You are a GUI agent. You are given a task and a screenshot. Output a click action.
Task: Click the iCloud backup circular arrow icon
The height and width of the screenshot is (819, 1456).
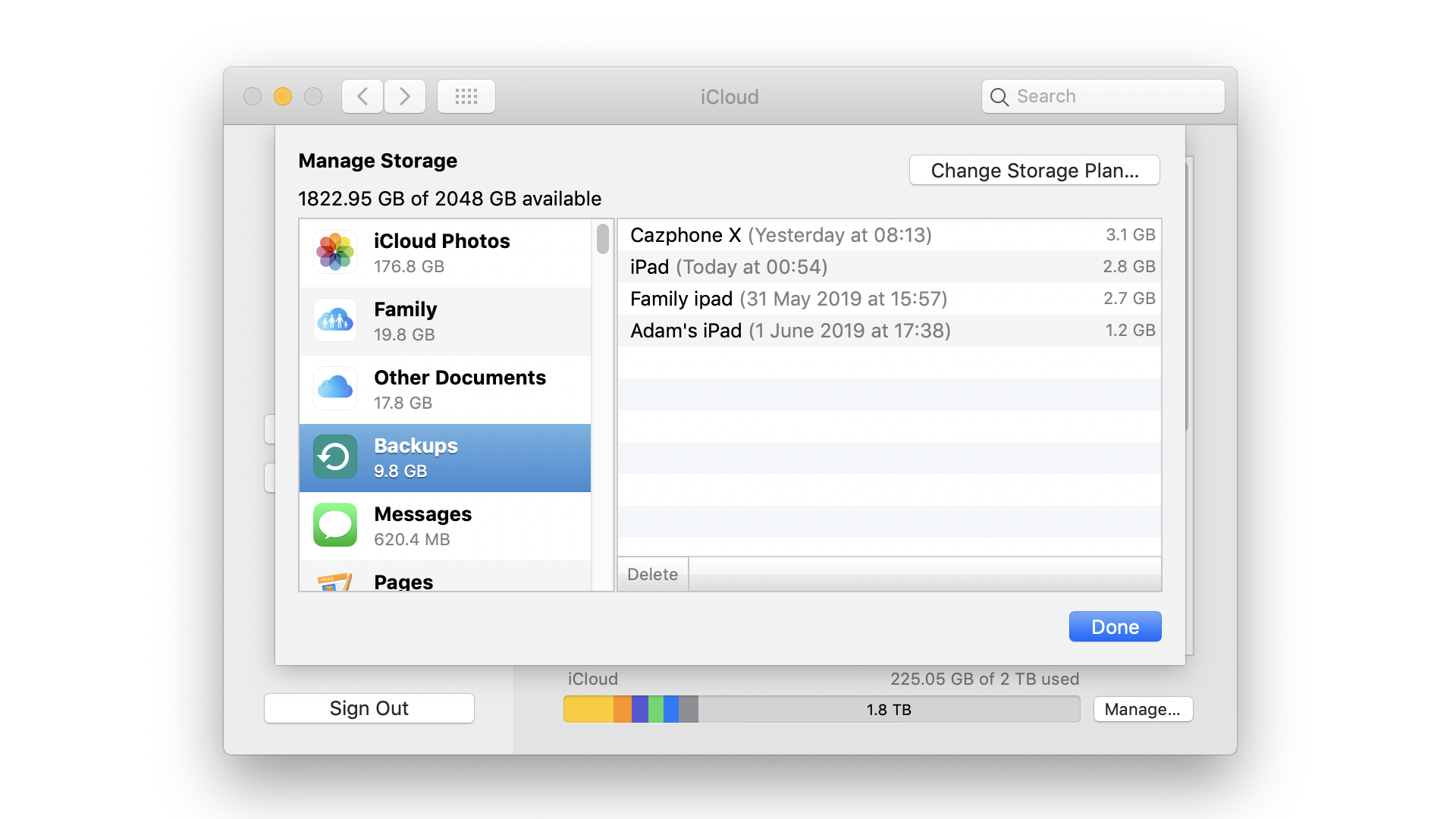point(334,457)
